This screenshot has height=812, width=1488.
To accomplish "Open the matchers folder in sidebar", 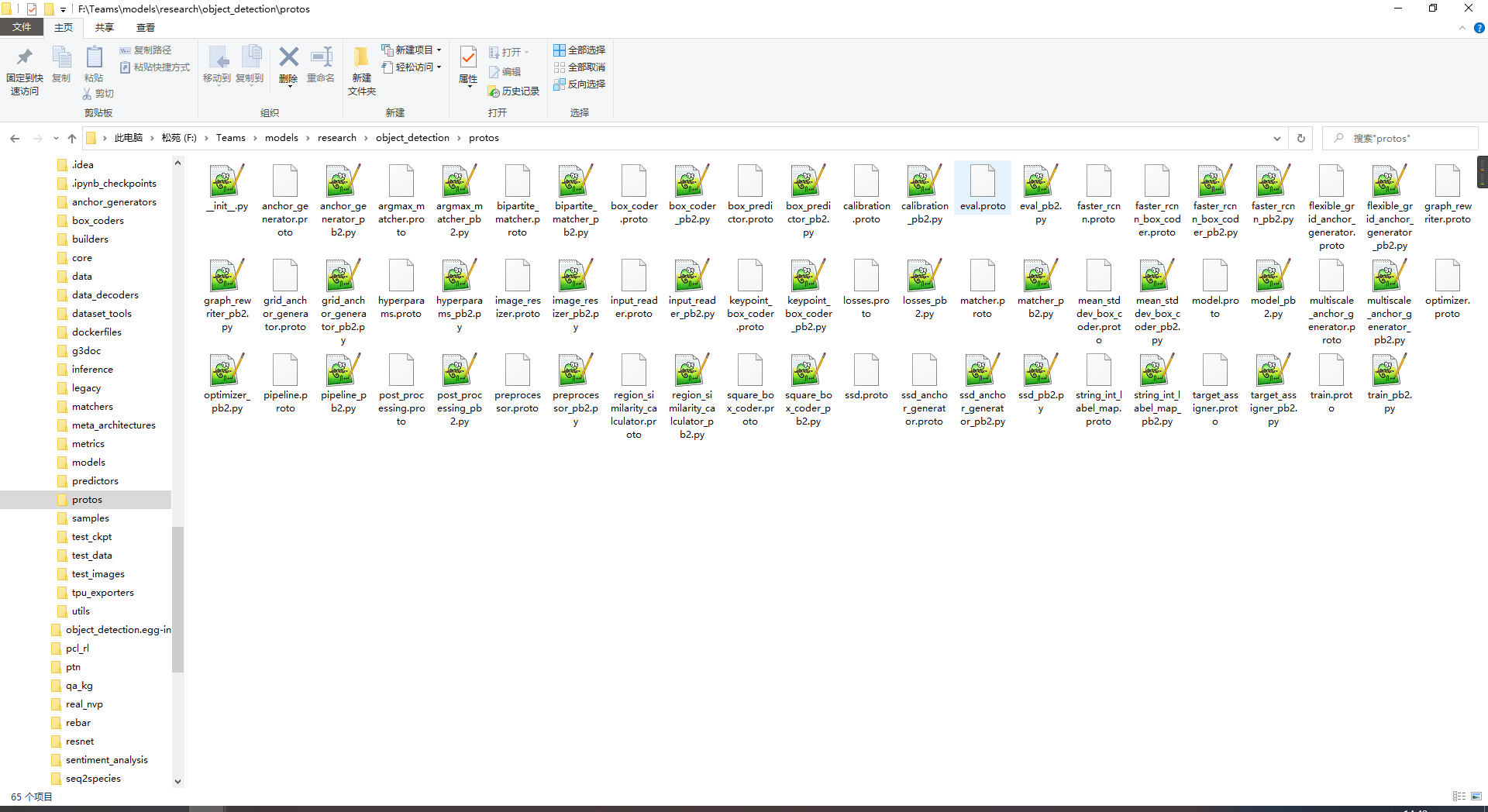I will click(x=92, y=406).
